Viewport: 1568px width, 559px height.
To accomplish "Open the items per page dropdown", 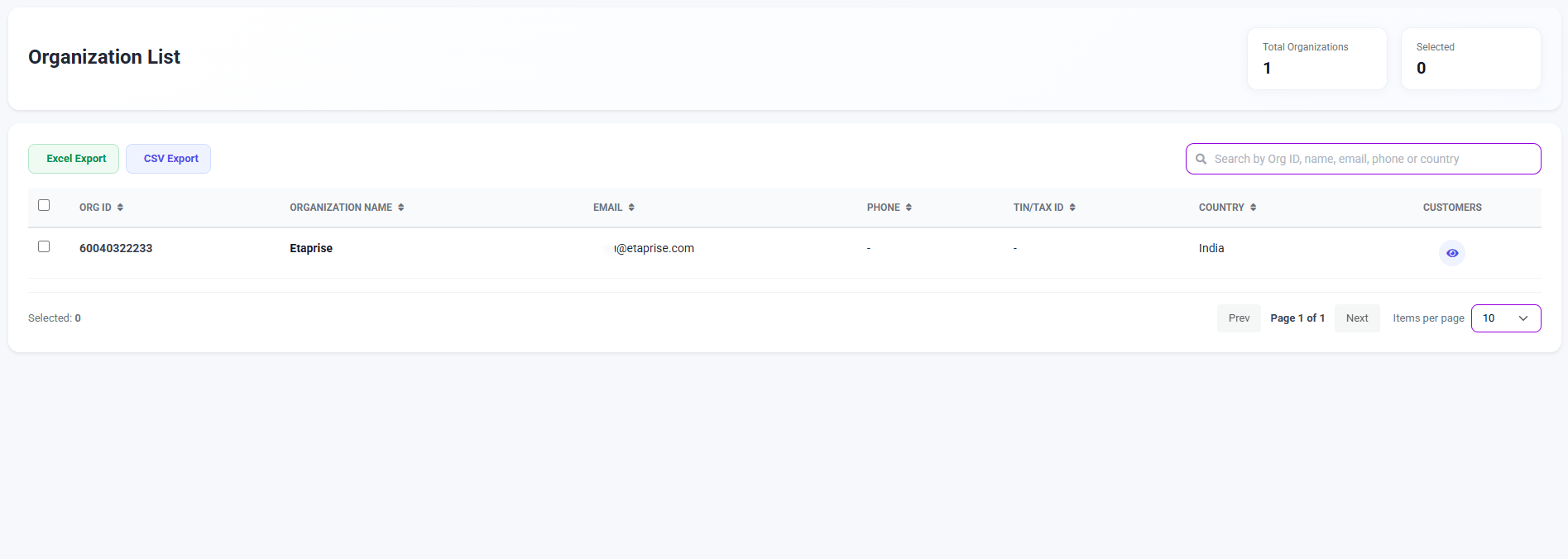I will 1506,318.
